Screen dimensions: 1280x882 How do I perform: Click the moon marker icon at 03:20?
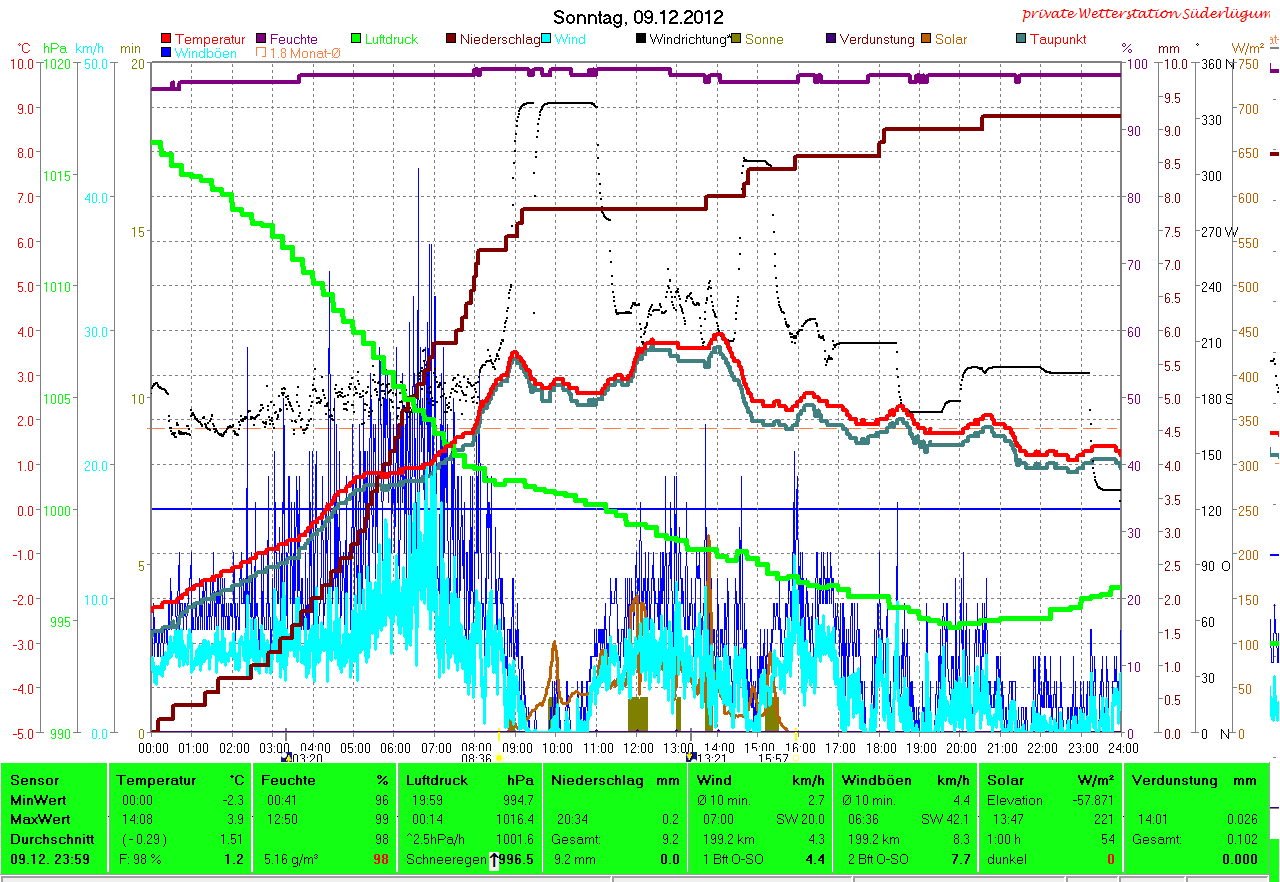[288, 758]
